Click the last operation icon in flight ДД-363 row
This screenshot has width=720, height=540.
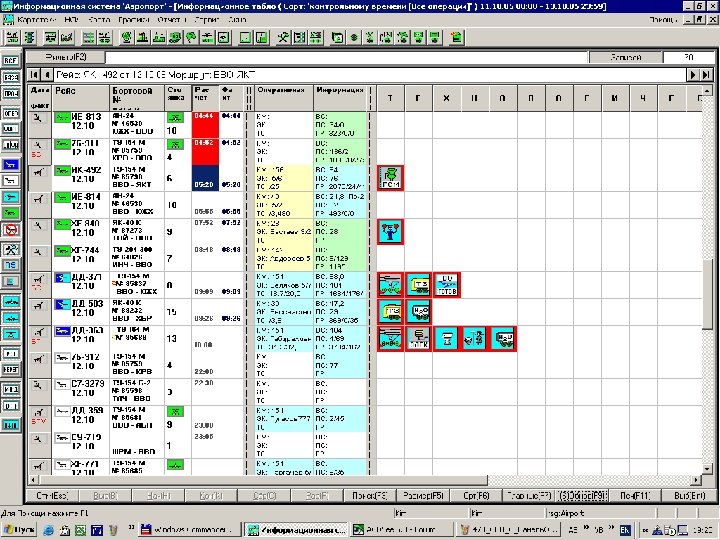click(x=503, y=339)
